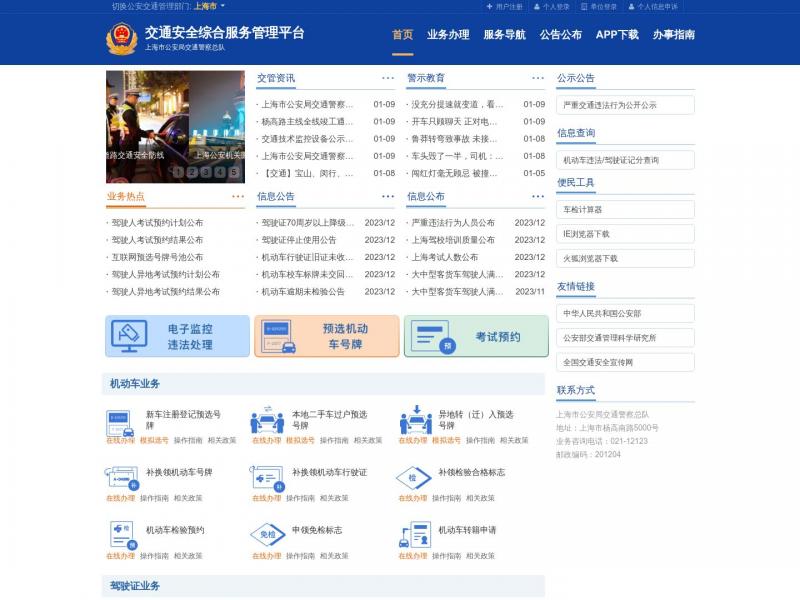The width and height of the screenshot is (800, 600).
Task: Click the 机动车转籍申请 icon
Action: (415, 535)
